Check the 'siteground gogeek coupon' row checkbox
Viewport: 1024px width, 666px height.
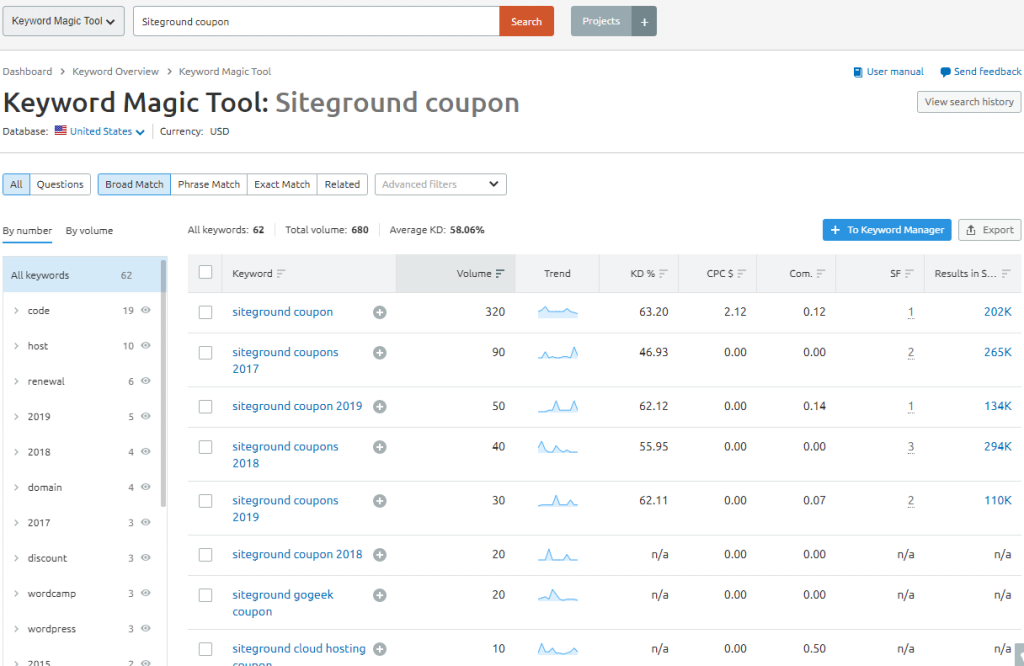(x=205, y=595)
